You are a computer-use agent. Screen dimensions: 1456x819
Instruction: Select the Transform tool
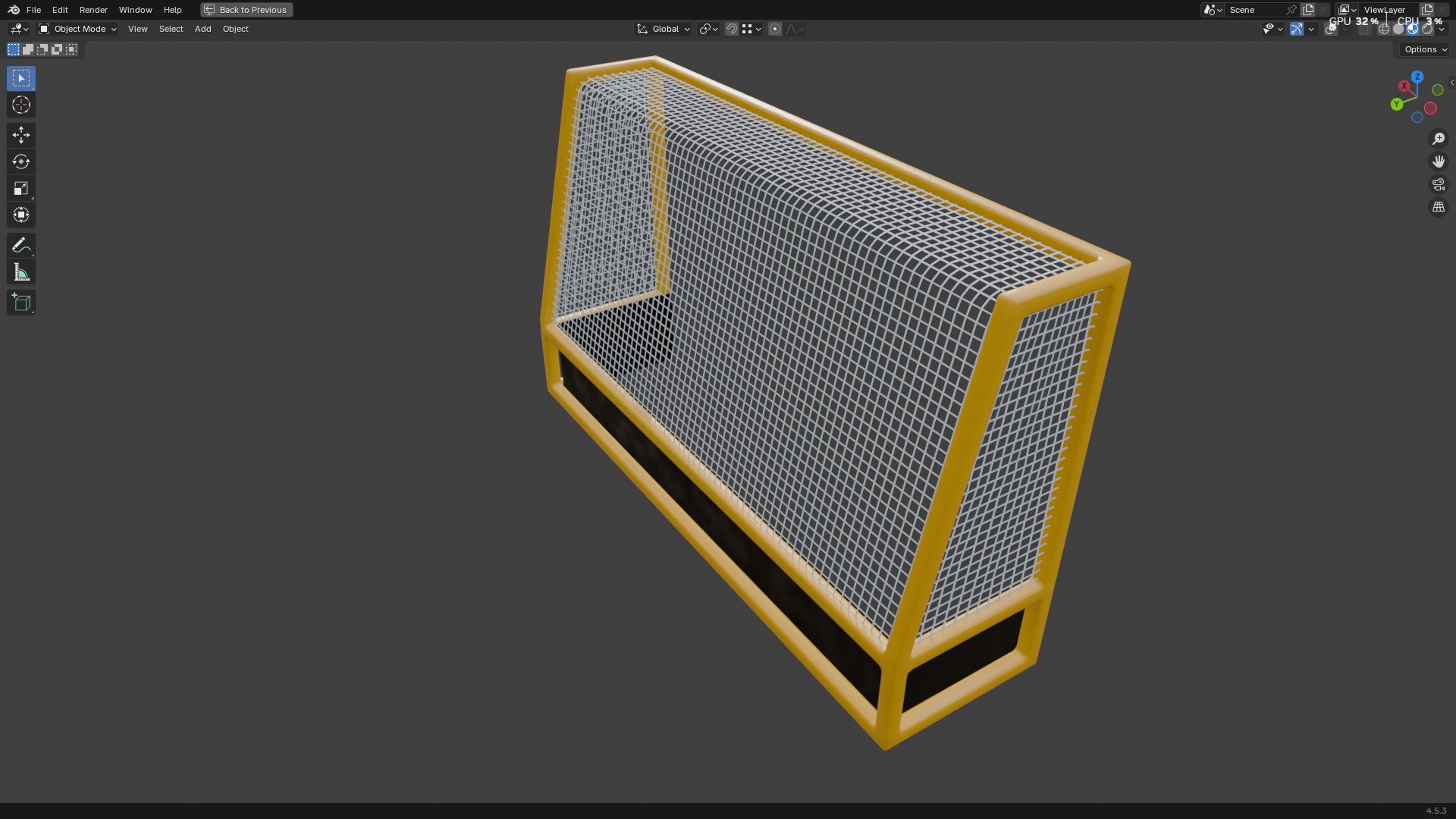click(x=21, y=215)
